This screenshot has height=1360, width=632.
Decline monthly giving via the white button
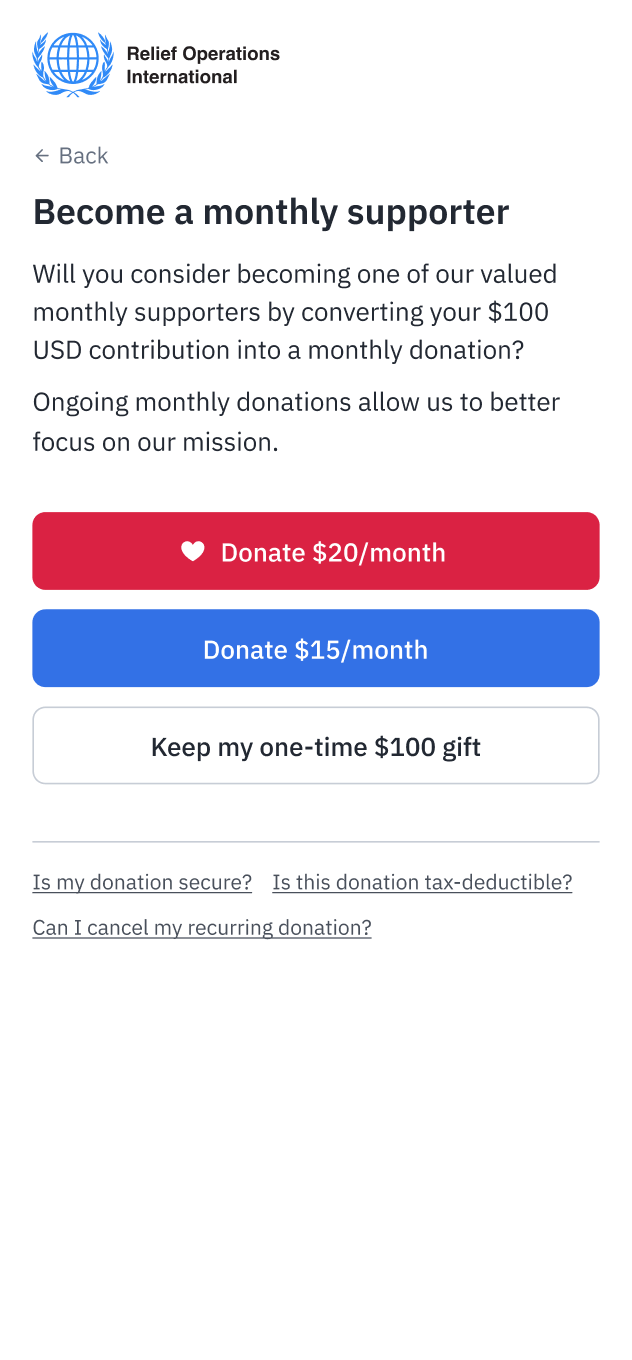(x=316, y=745)
